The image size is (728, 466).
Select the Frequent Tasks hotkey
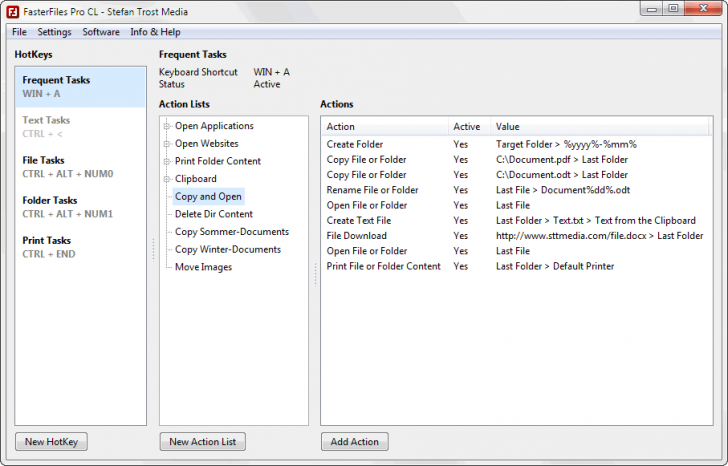click(x=80, y=87)
